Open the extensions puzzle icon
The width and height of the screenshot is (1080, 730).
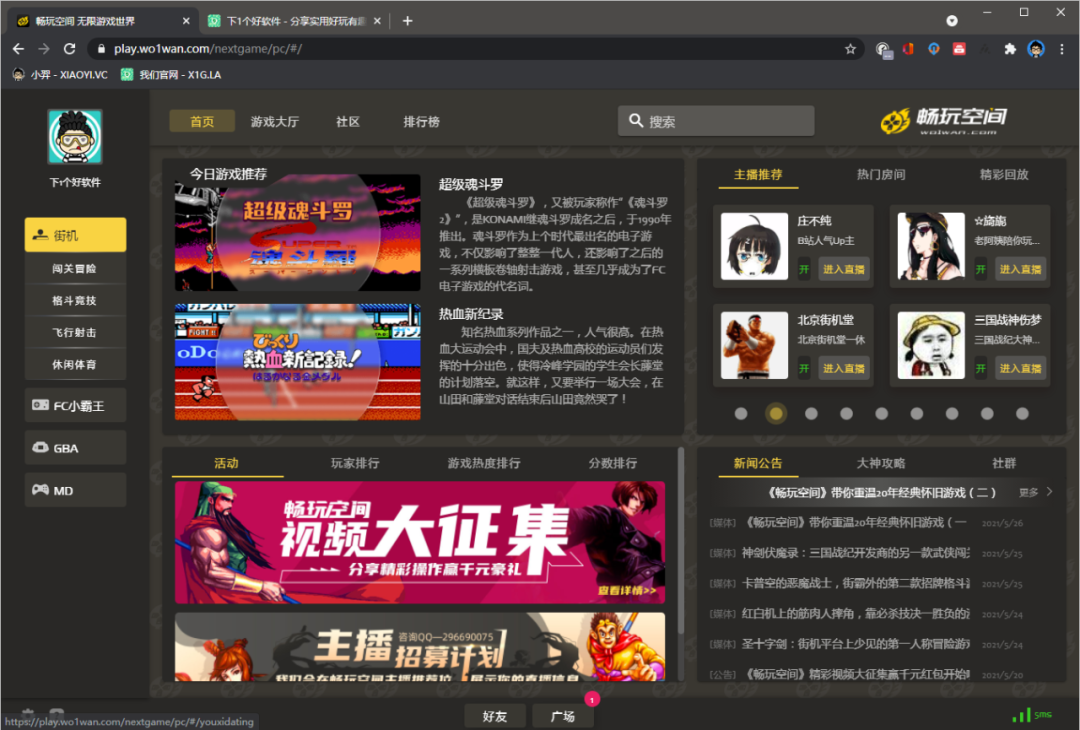point(1010,49)
